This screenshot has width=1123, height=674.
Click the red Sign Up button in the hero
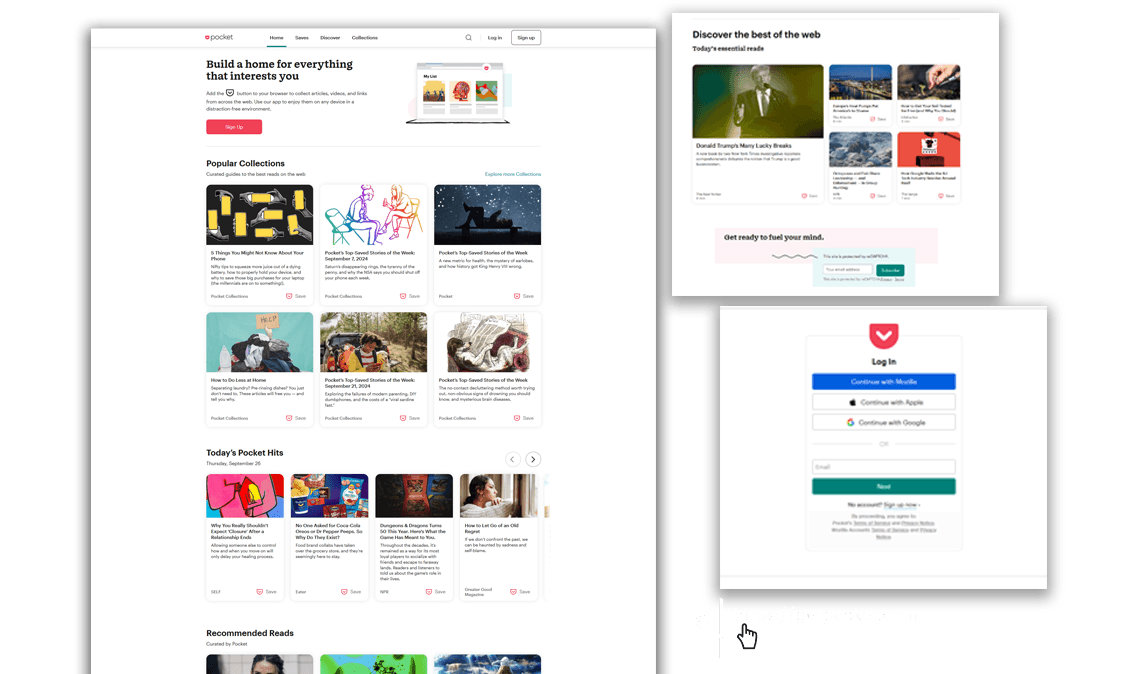[x=234, y=127]
